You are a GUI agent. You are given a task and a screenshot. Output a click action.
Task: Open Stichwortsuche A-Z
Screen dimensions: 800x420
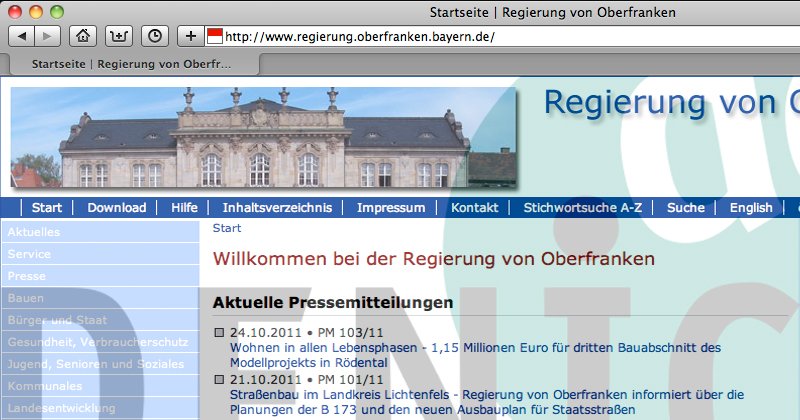tap(583, 208)
